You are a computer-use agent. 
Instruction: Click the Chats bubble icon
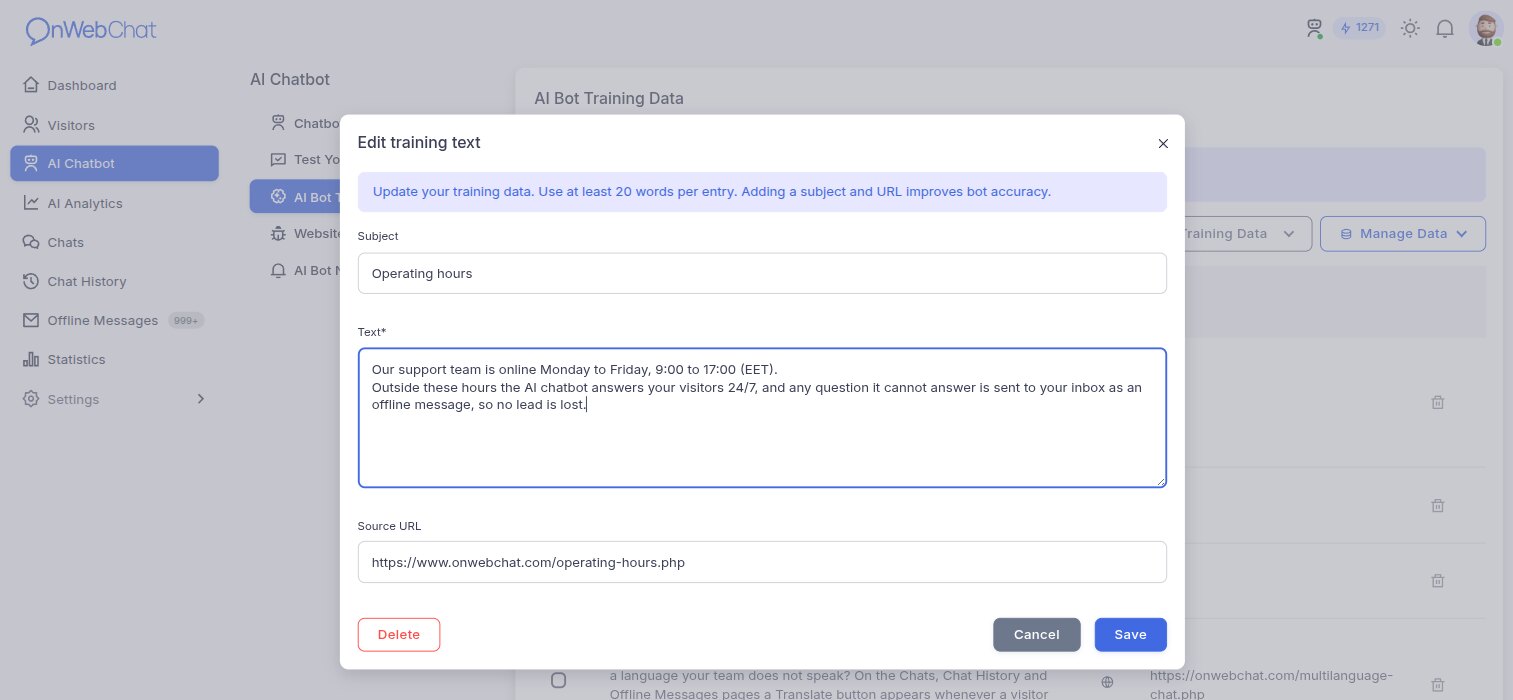coord(31,242)
